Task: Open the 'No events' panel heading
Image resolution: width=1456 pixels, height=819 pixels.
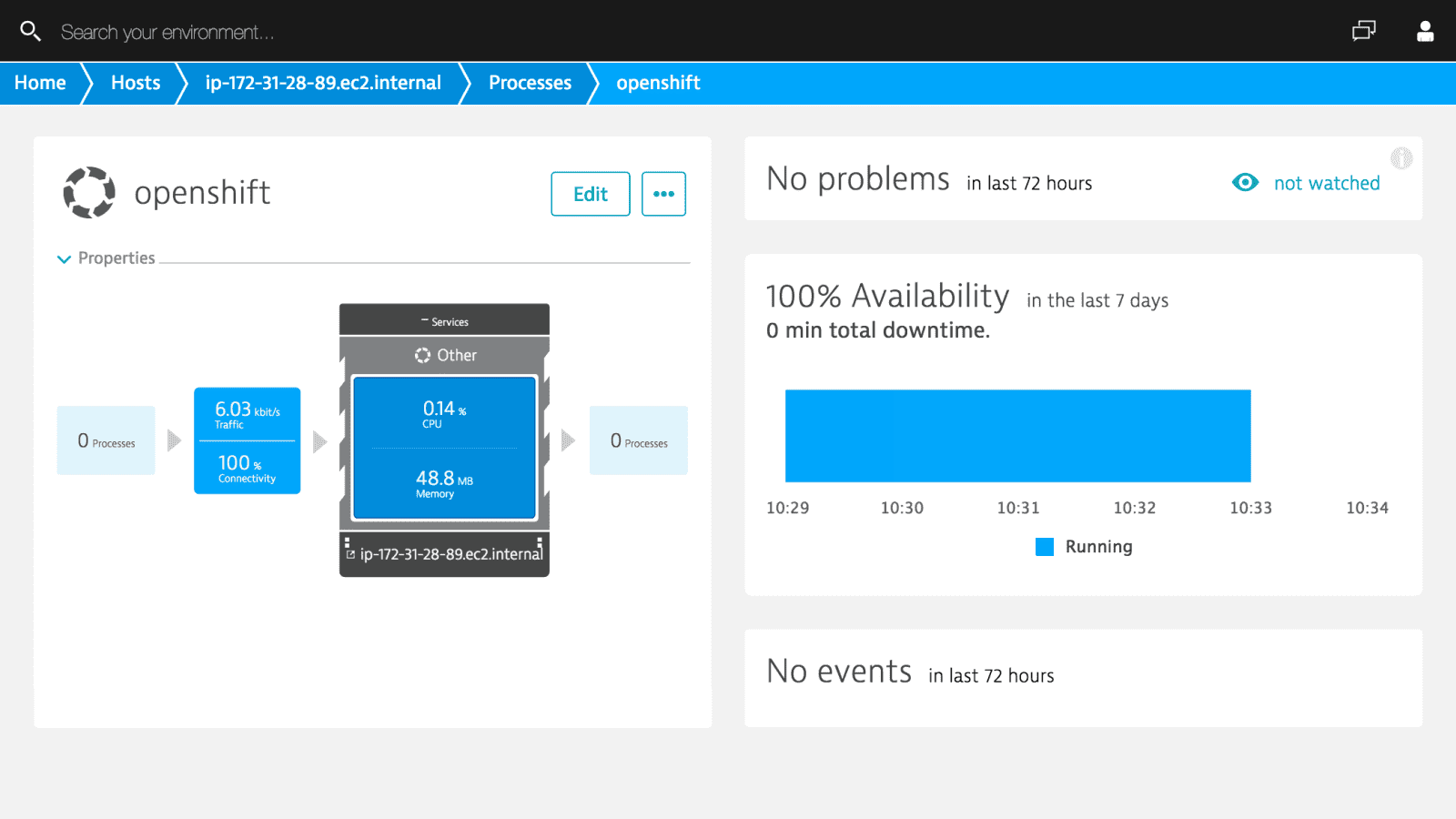Action: click(x=839, y=672)
